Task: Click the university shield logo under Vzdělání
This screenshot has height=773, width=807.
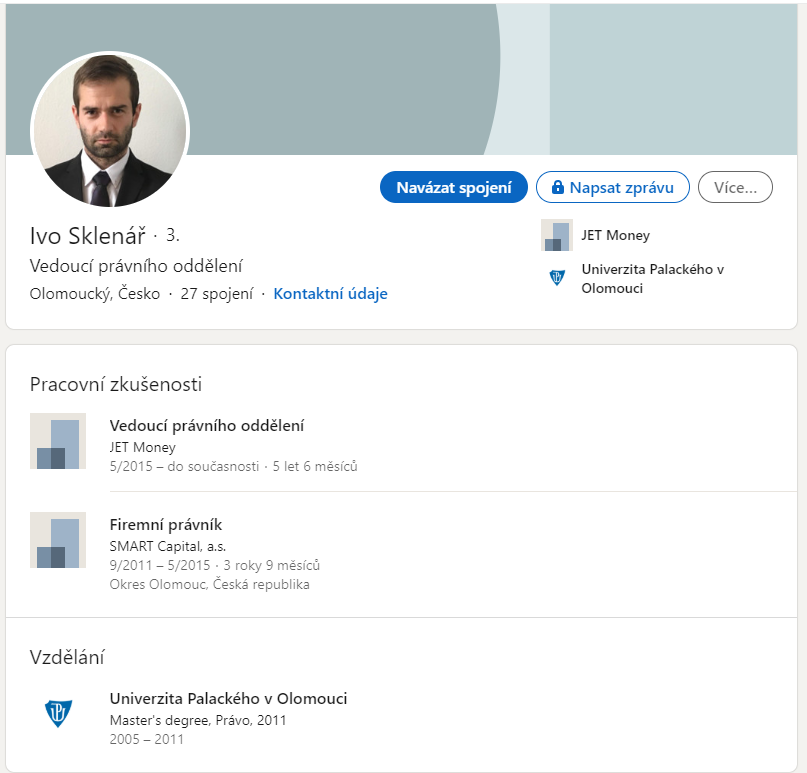Action: [58, 713]
